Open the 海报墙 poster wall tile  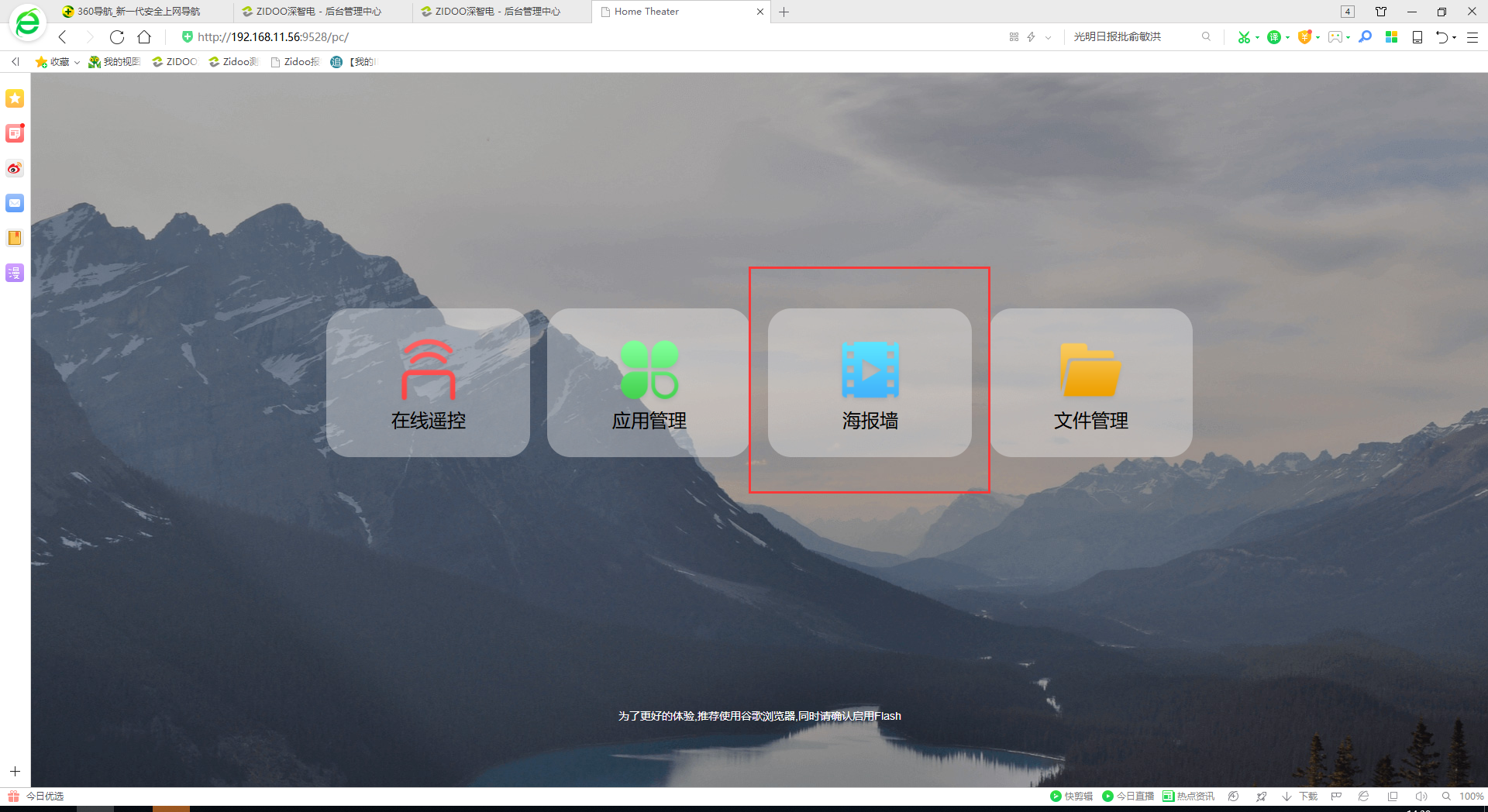(x=870, y=383)
